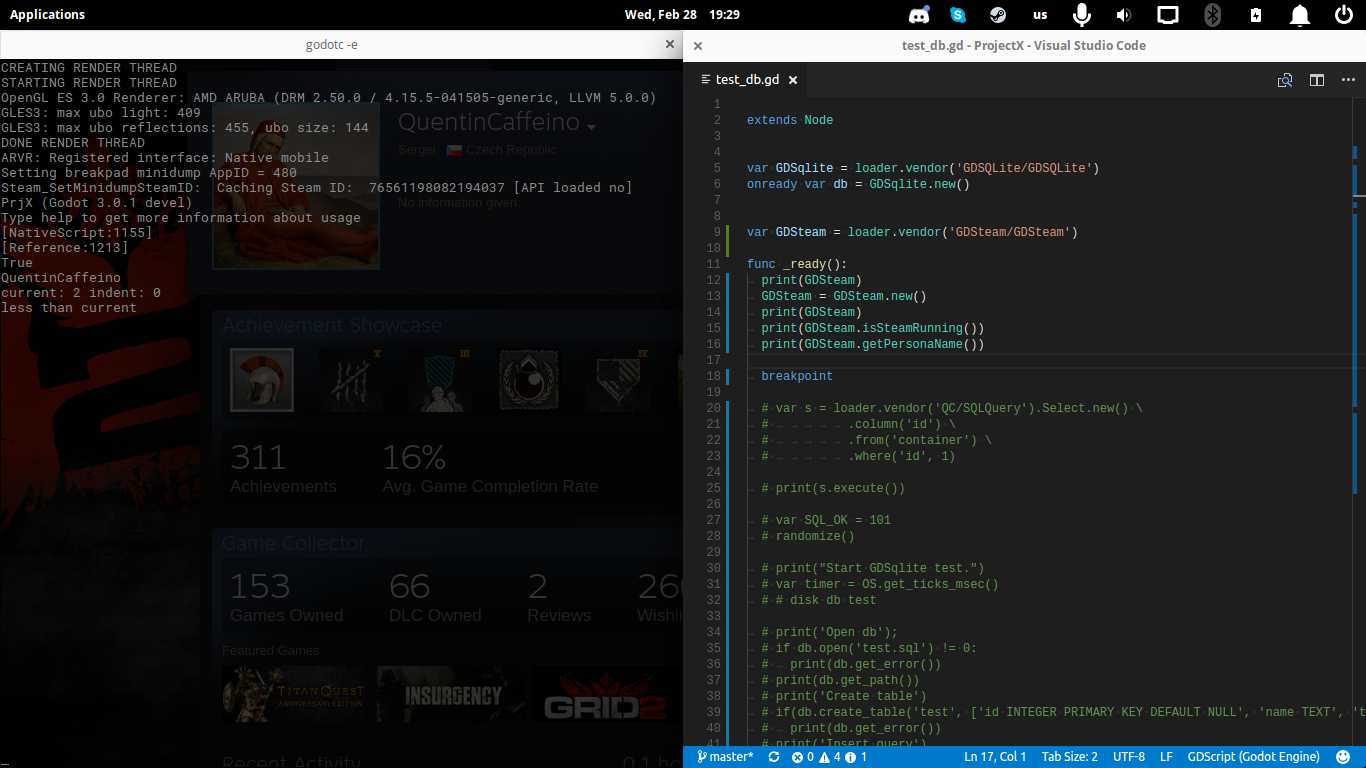Click the '# randomize()' comment line

tap(808, 536)
